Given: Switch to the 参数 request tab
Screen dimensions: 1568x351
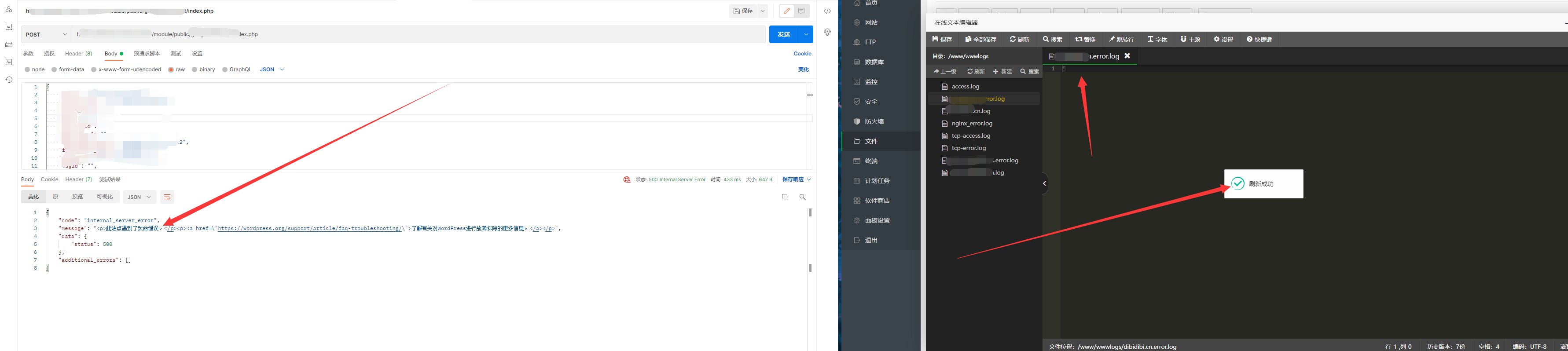Looking at the screenshot, I should [29, 54].
